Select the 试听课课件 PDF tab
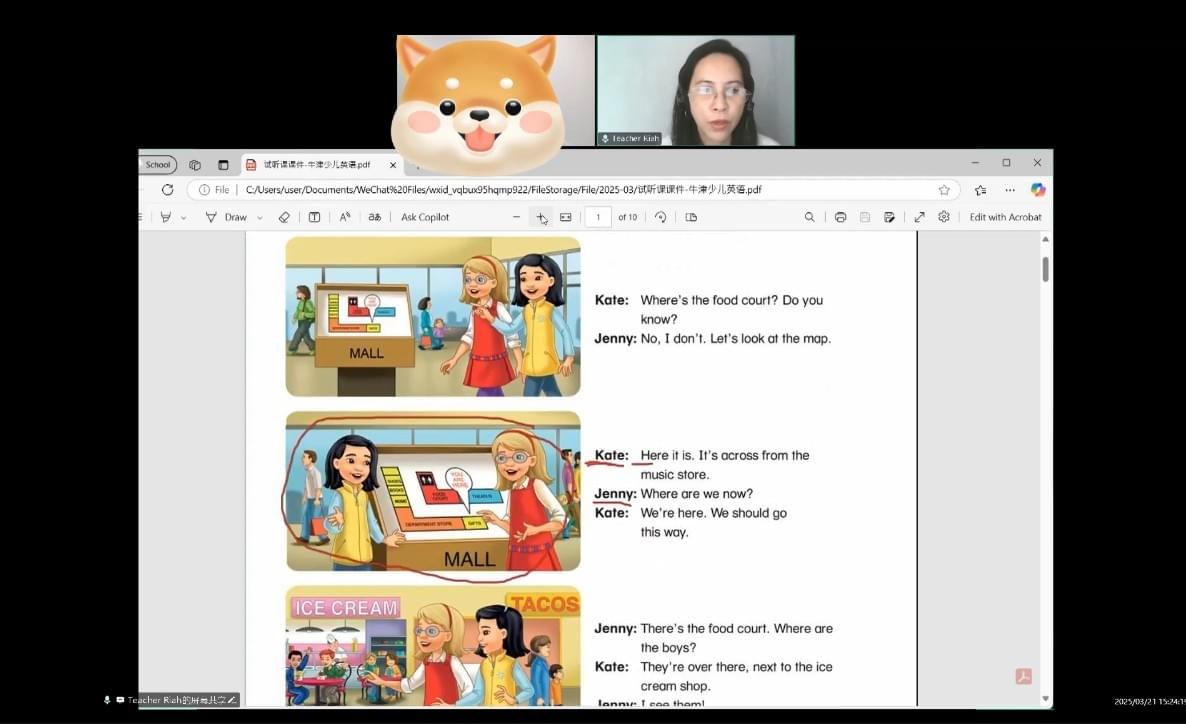This screenshot has width=1186, height=724. tap(308, 165)
